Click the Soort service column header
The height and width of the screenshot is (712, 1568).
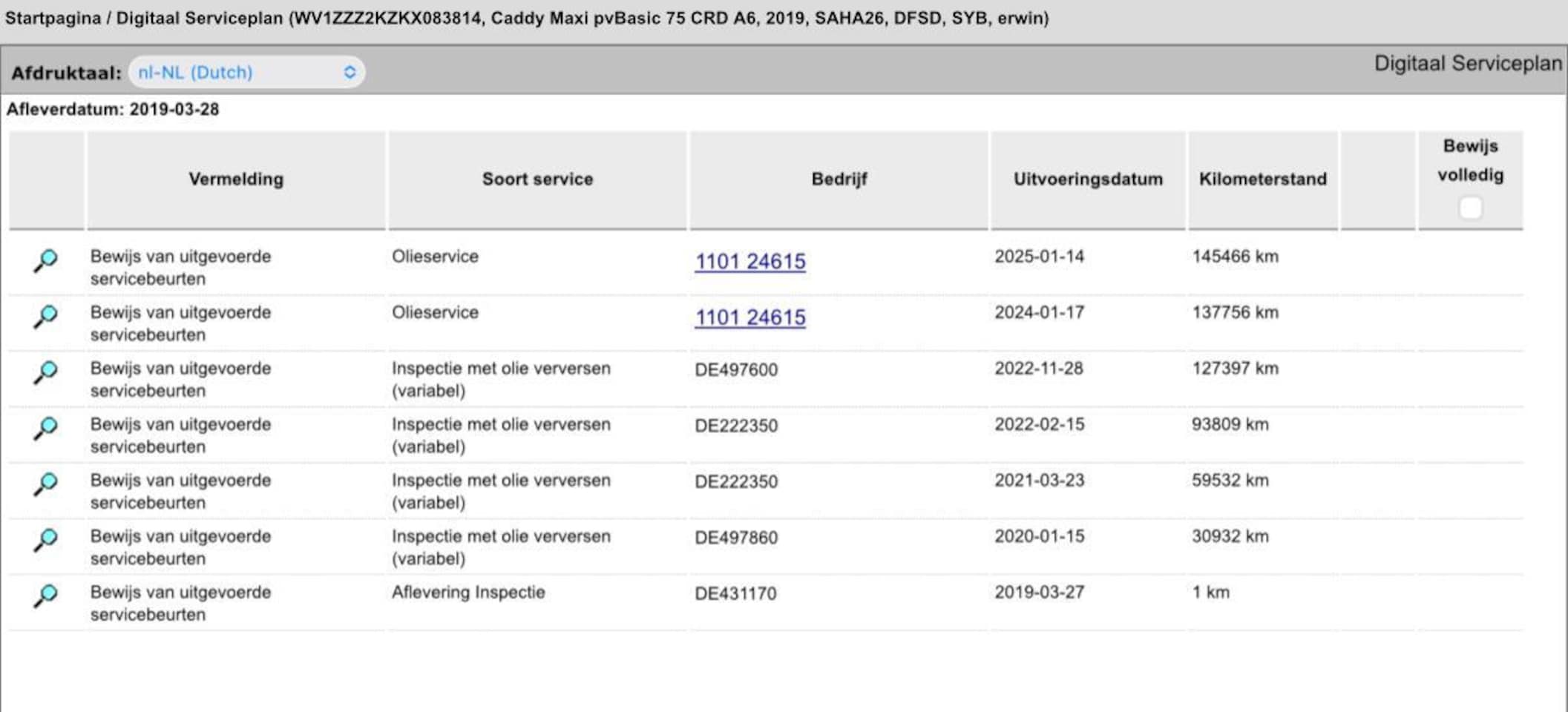click(x=537, y=179)
